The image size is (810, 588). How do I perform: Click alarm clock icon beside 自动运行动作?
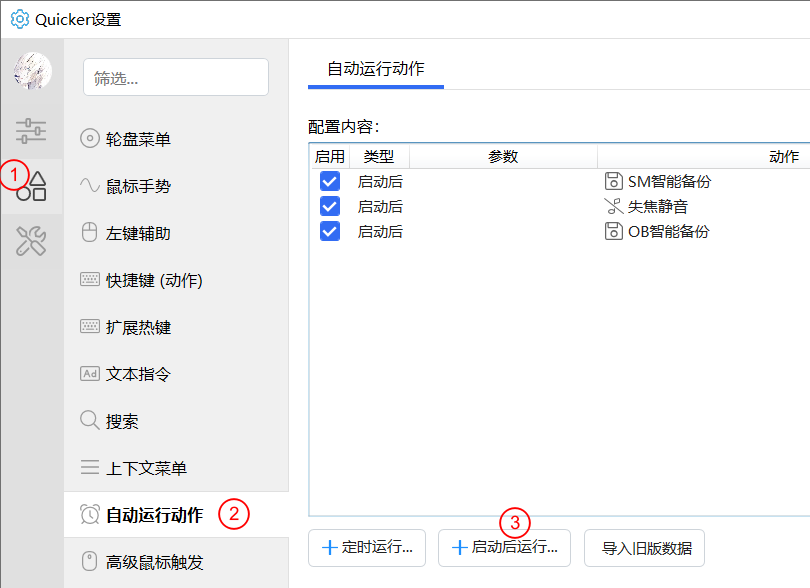point(90,514)
